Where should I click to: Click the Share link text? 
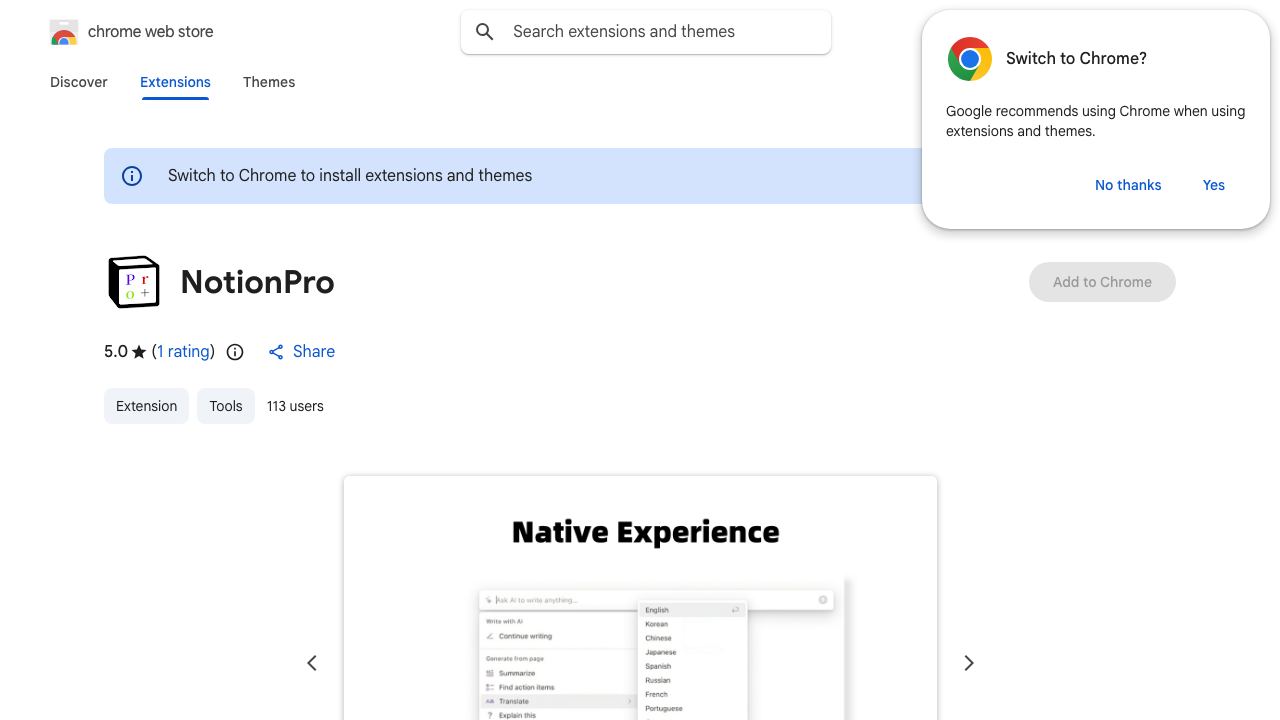click(x=314, y=352)
